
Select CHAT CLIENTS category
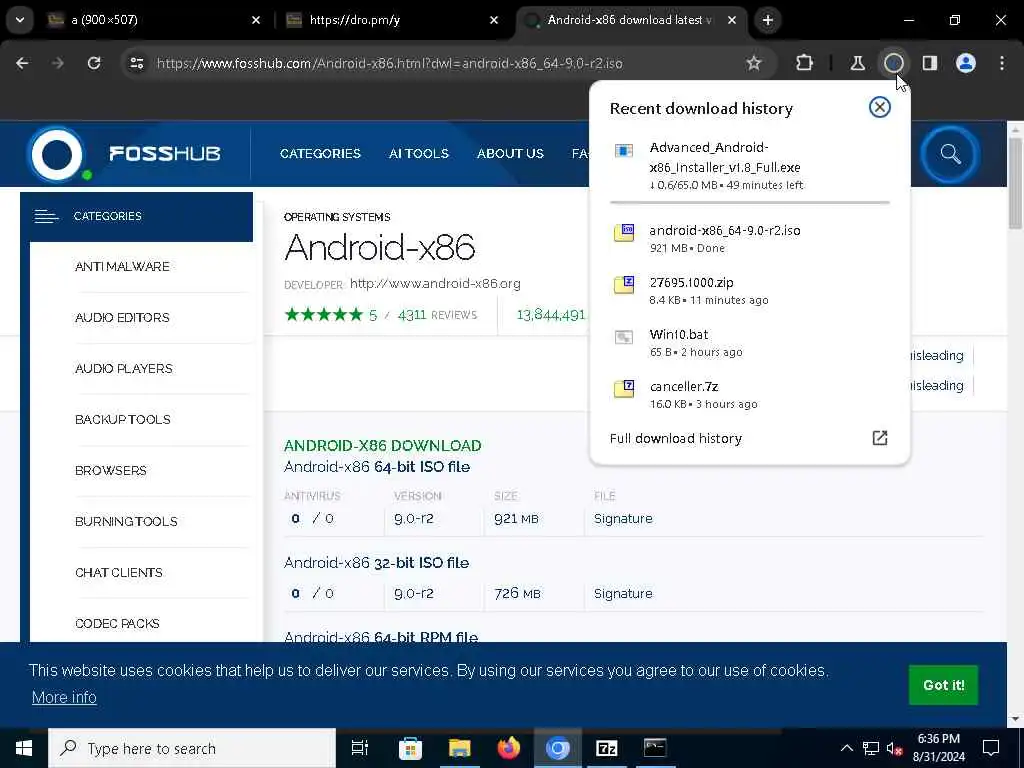pos(119,572)
